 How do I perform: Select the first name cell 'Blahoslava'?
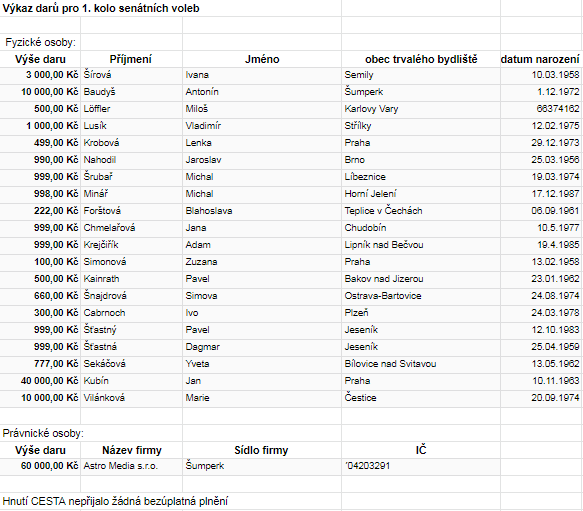click(262, 211)
